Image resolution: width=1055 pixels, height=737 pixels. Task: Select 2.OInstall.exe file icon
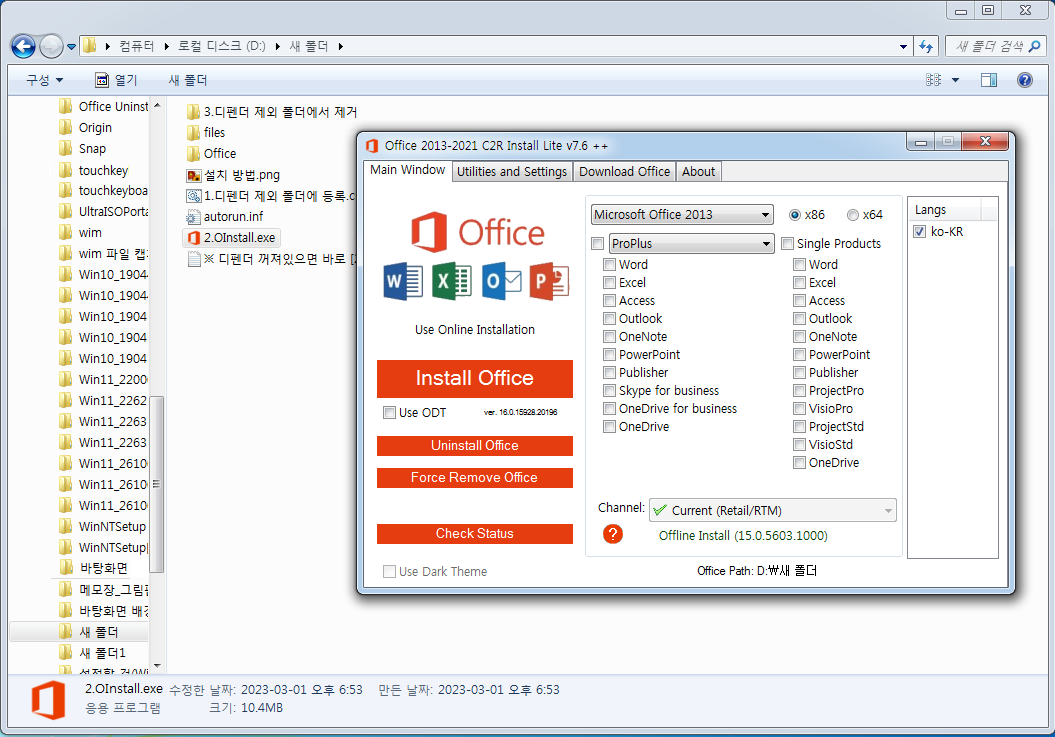point(194,238)
